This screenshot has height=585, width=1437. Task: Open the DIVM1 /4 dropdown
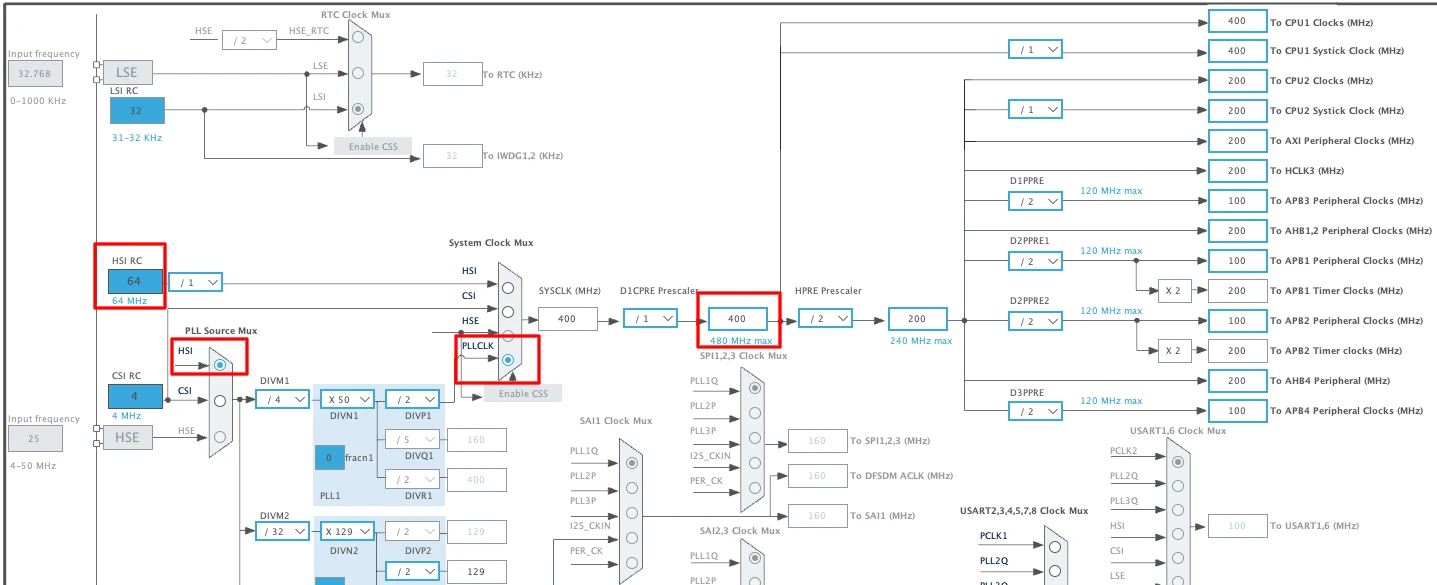(x=282, y=399)
